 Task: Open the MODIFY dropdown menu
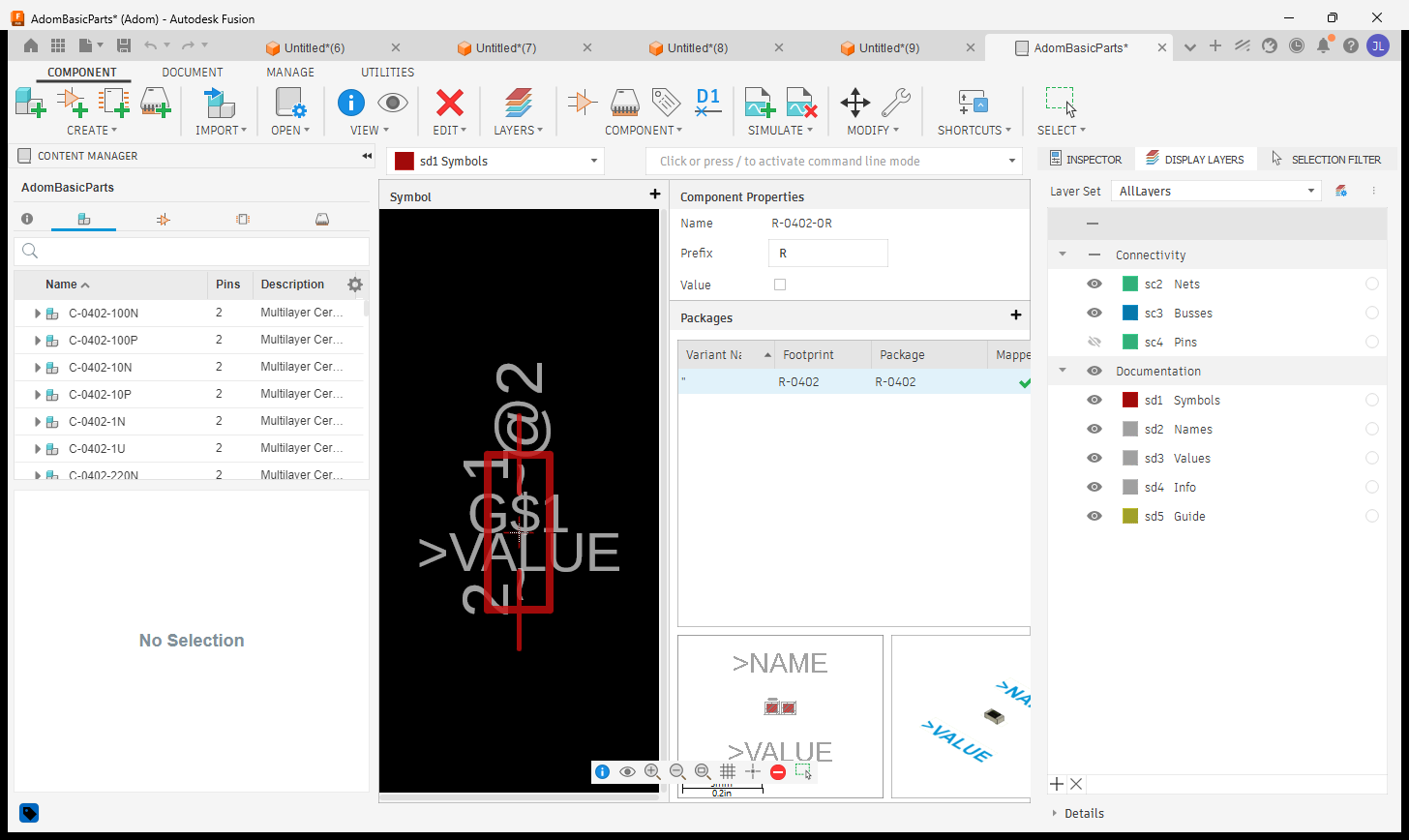(873, 130)
